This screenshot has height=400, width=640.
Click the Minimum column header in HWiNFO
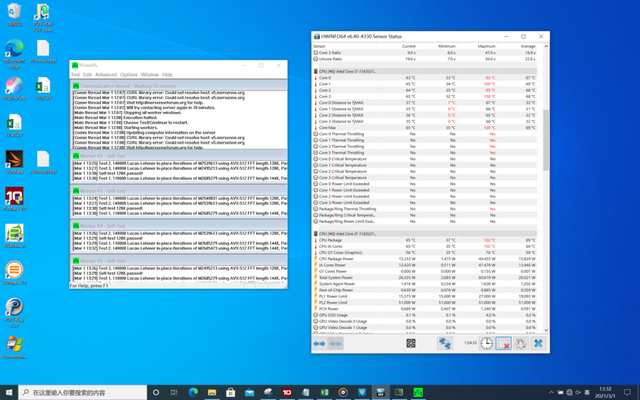pyautogui.click(x=447, y=46)
